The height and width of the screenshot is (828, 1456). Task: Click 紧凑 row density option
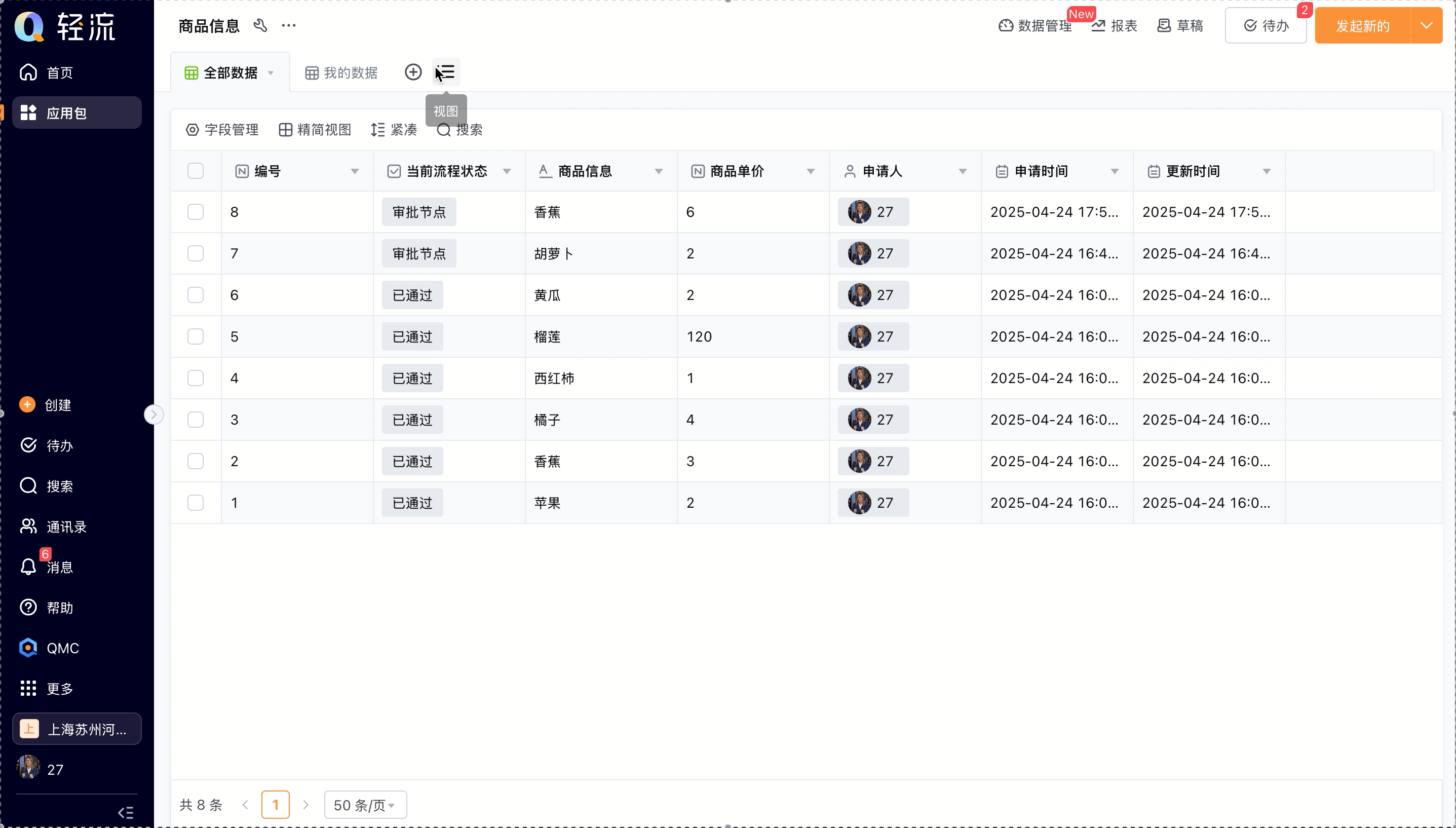[x=394, y=130]
